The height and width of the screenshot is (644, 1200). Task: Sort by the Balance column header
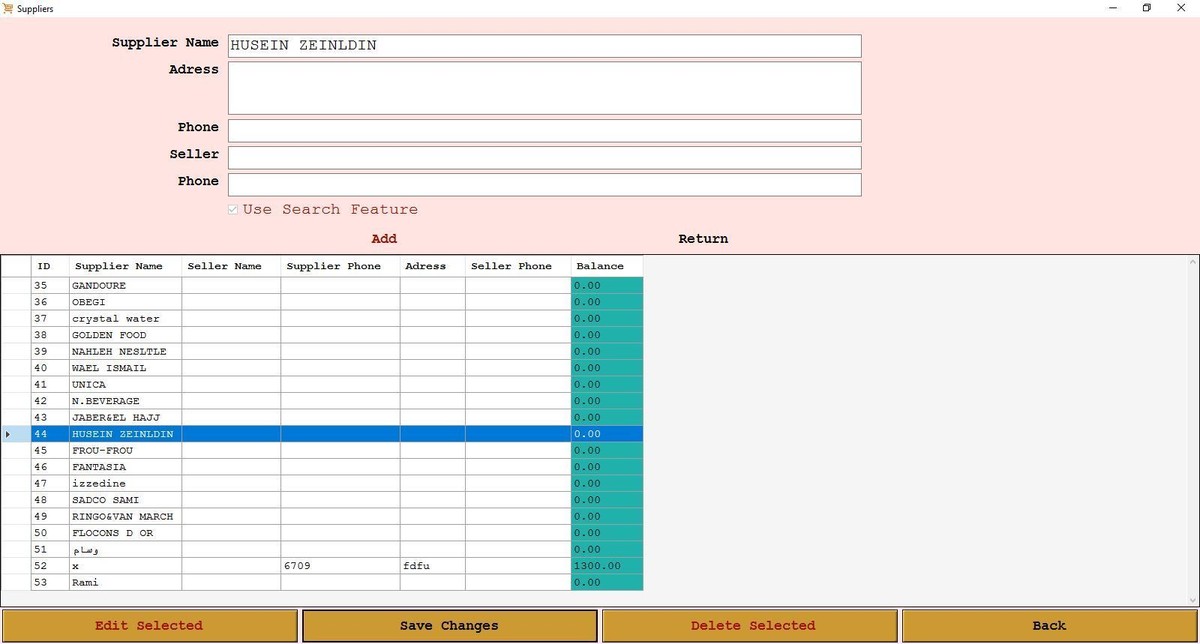(606, 266)
